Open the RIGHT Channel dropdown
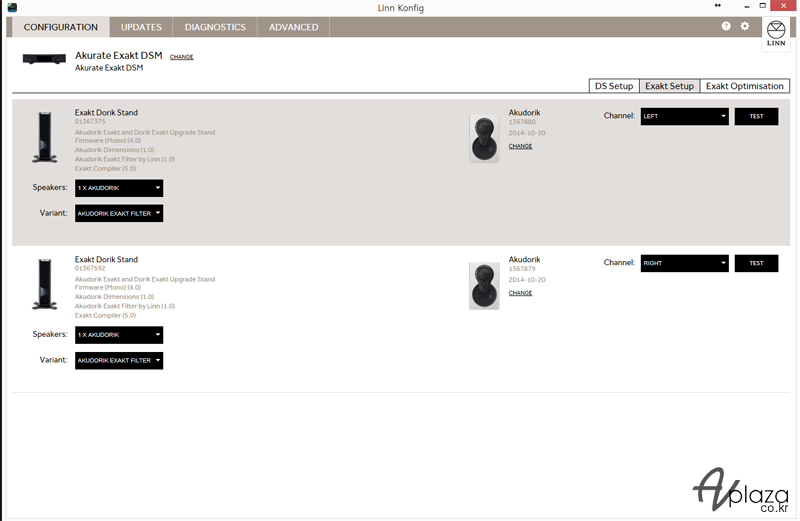 point(684,263)
